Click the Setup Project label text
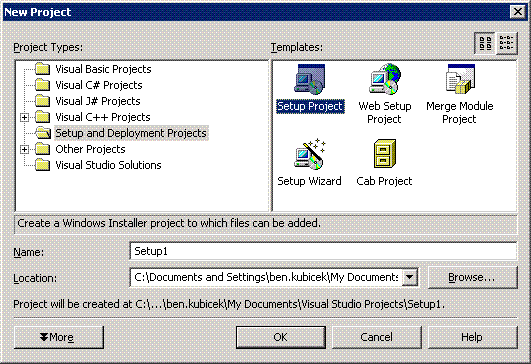The height and width of the screenshot is (364, 531). (x=310, y=106)
